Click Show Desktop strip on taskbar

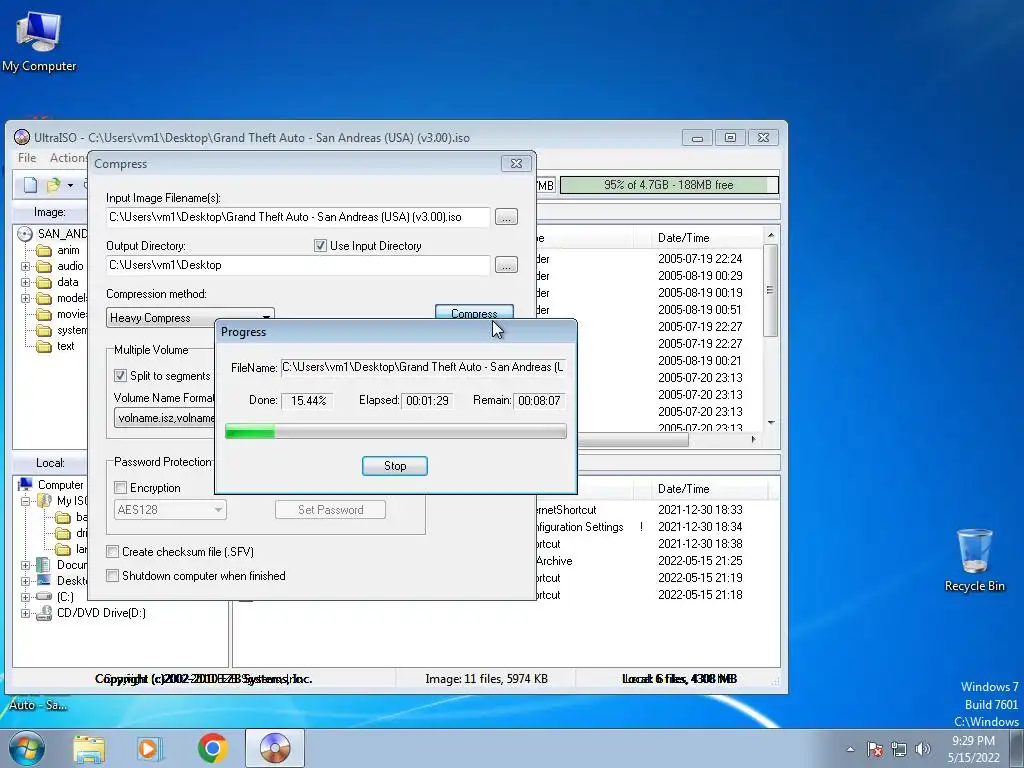click(x=1017, y=749)
